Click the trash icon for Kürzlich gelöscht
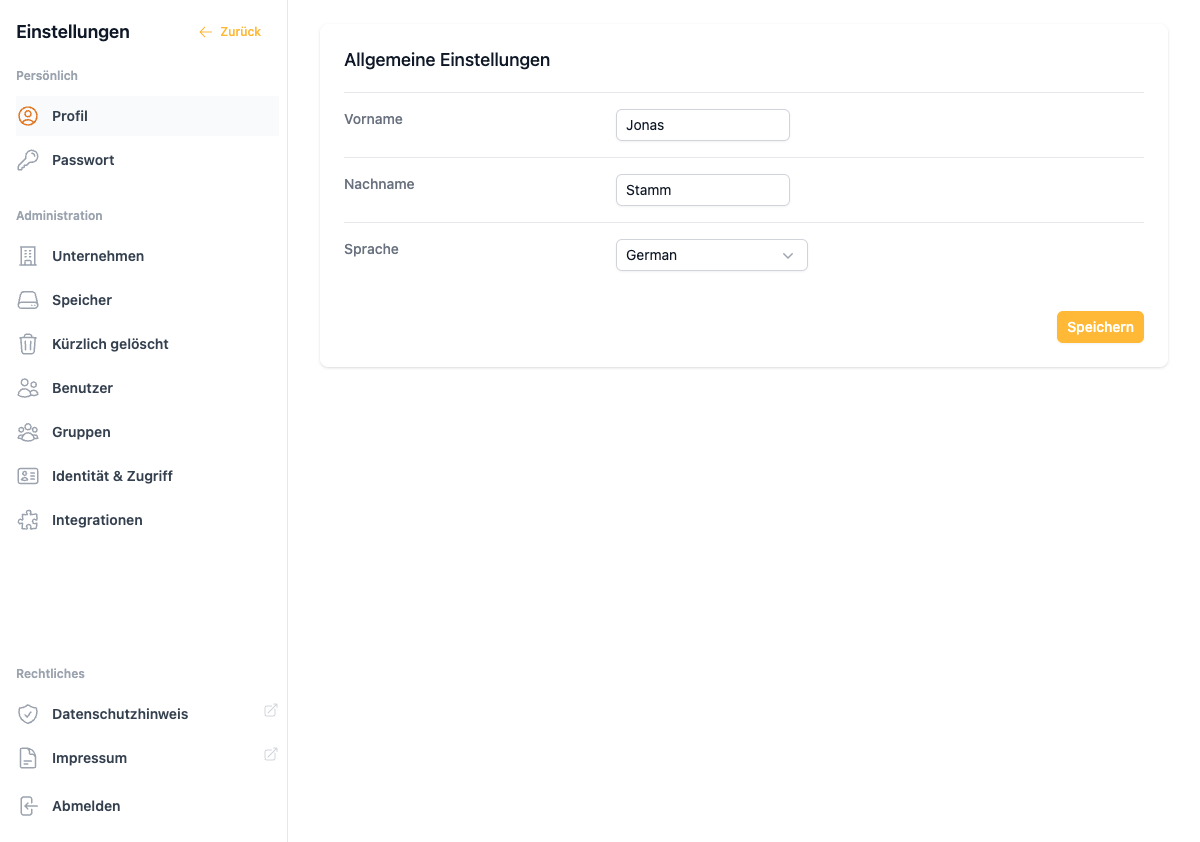Screen dimensions: 1200x842 [28, 344]
